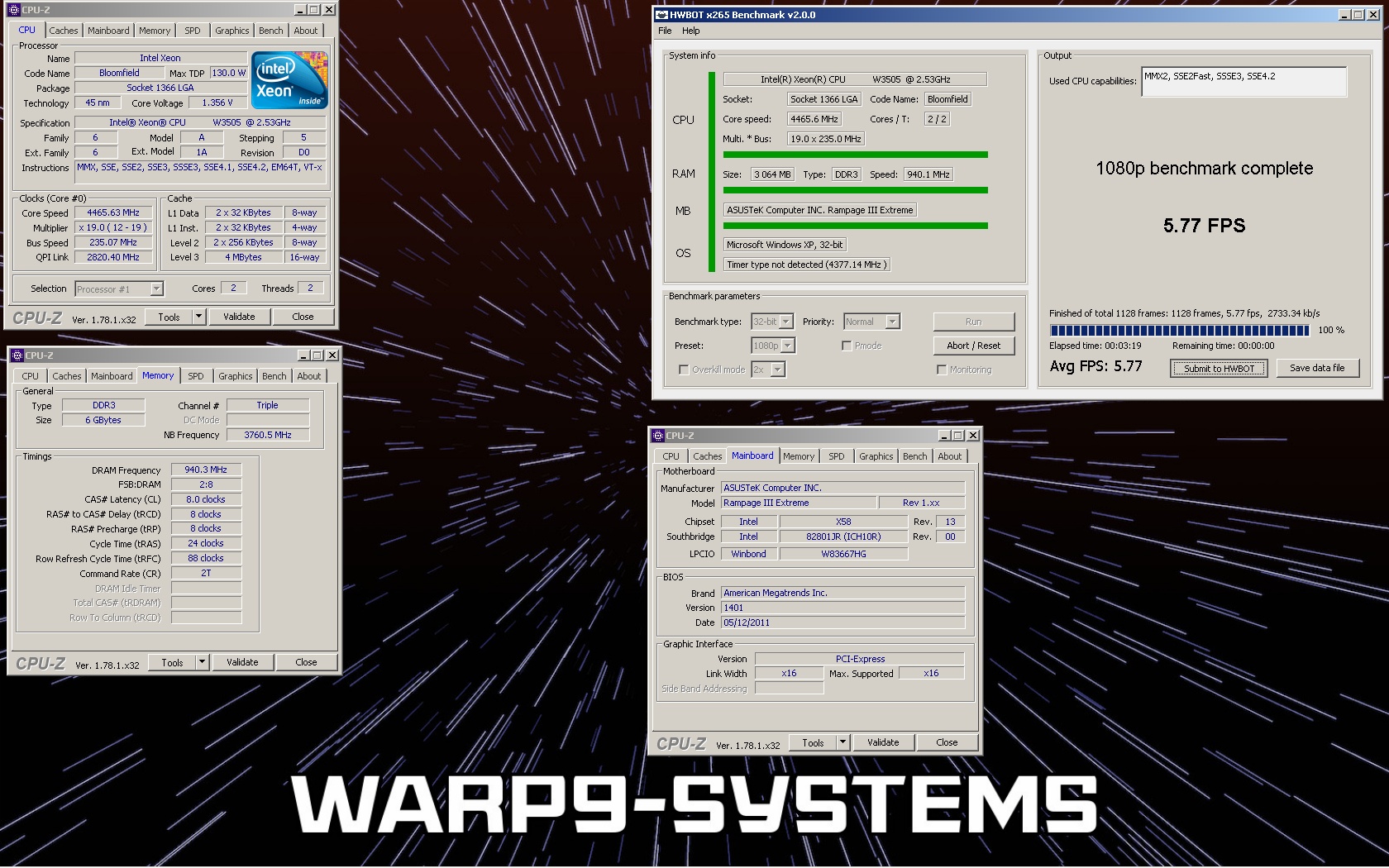Click the Channel # Triple value
The width and height of the screenshot is (1389, 868).
(268, 405)
